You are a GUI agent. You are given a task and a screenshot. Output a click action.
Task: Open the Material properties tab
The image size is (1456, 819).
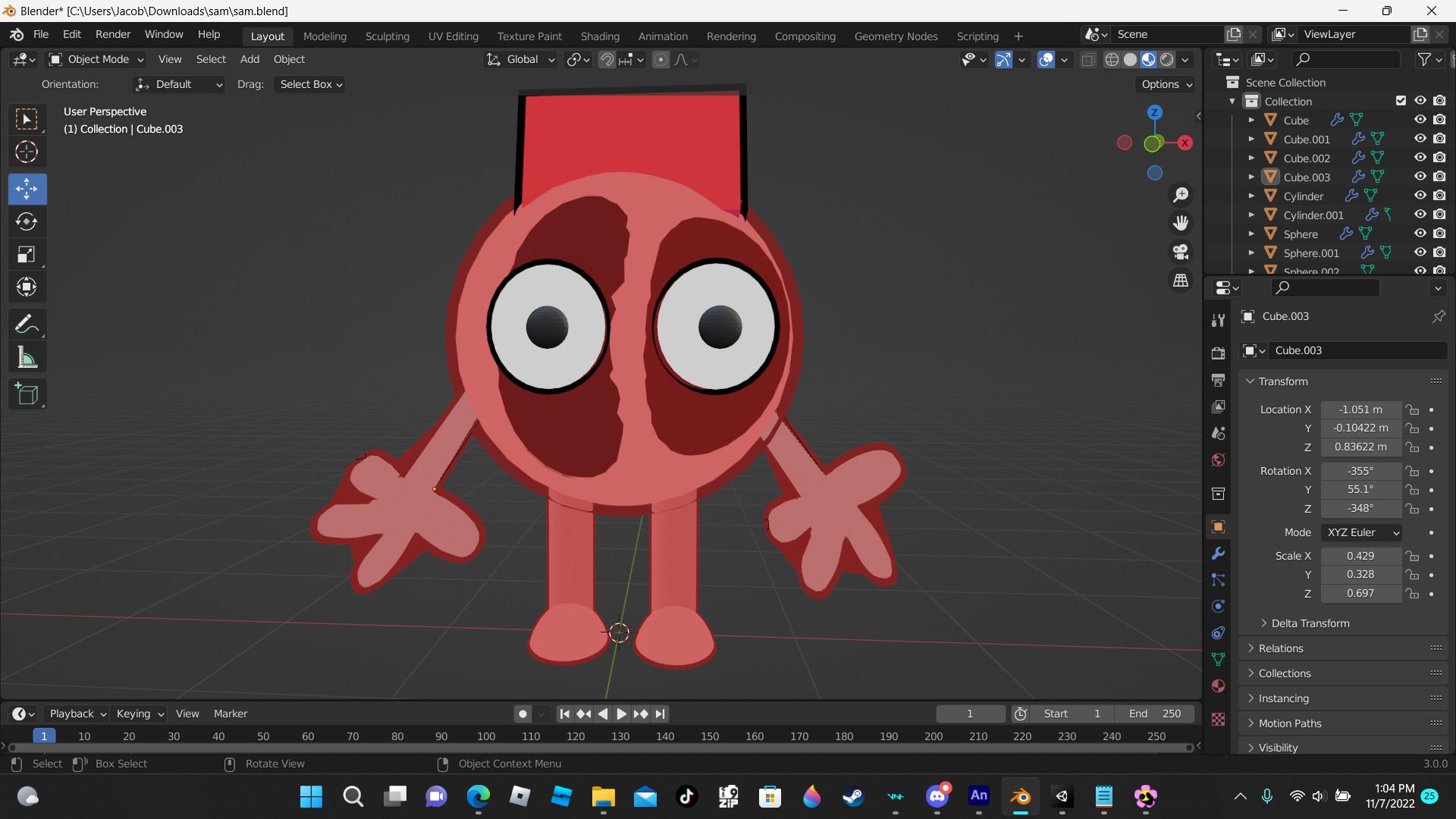point(1218,686)
